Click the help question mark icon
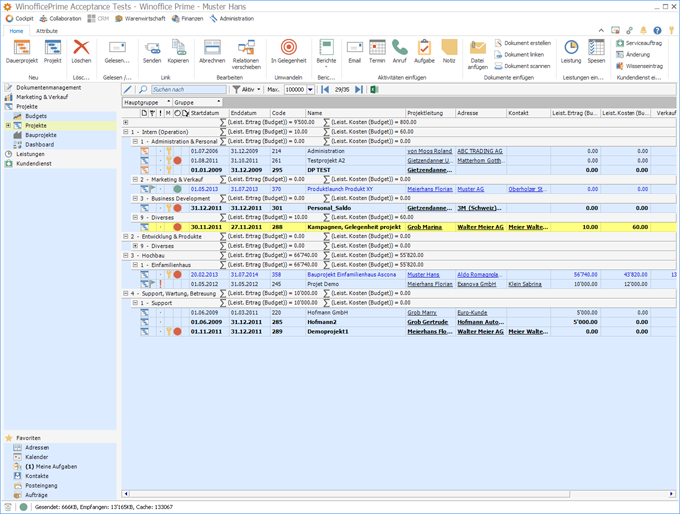Image resolution: width=680 pixels, height=514 pixels. tap(657, 30)
